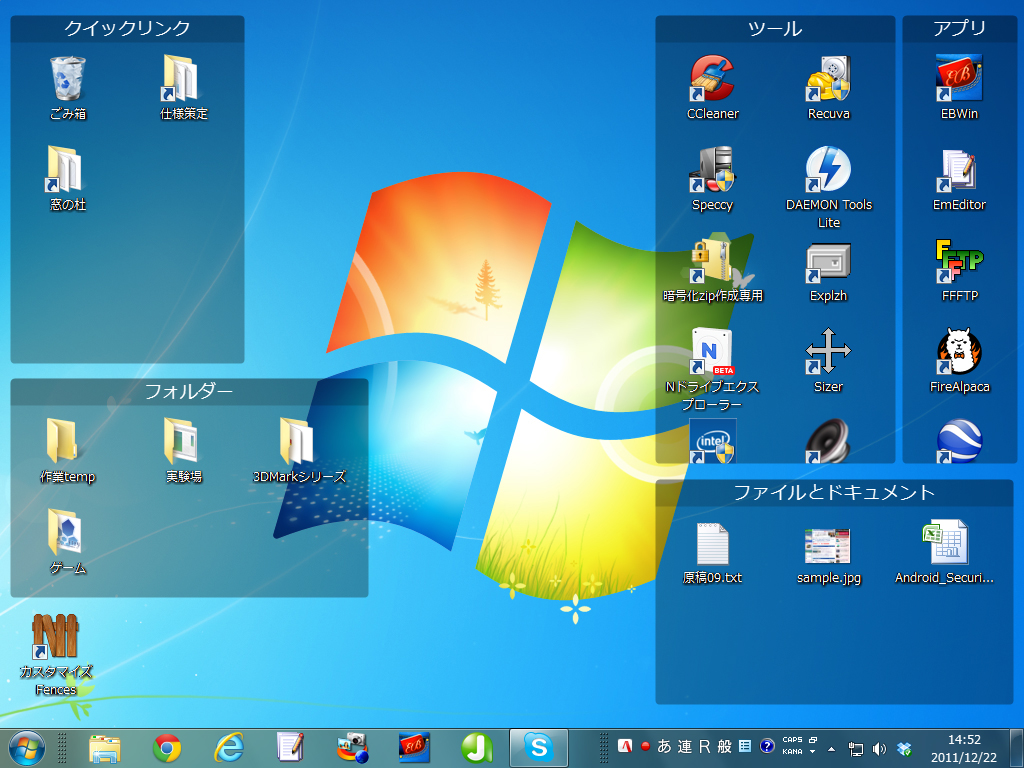Launch DAEMON Tools Lite shortcut
The height and width of the screenshot is (768, 1024).
pyautogui.click(x=828, y=187)
